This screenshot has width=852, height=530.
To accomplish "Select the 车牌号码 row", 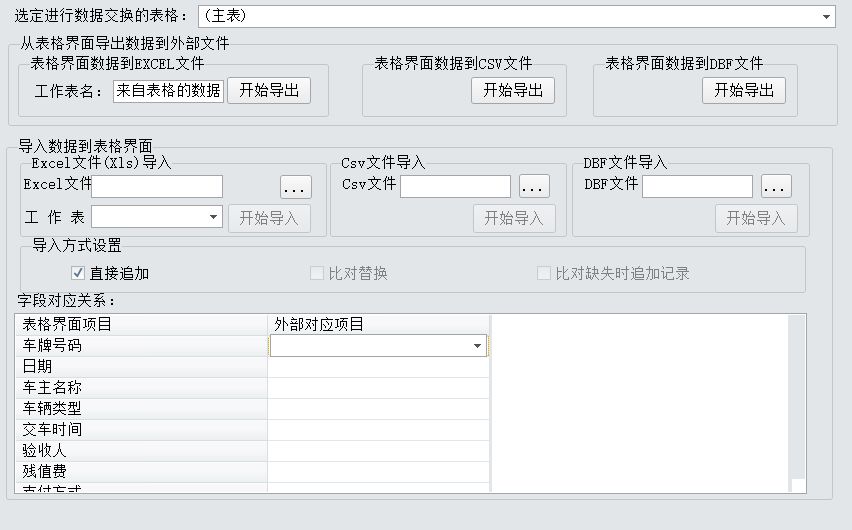I will (x=141, y=346).
